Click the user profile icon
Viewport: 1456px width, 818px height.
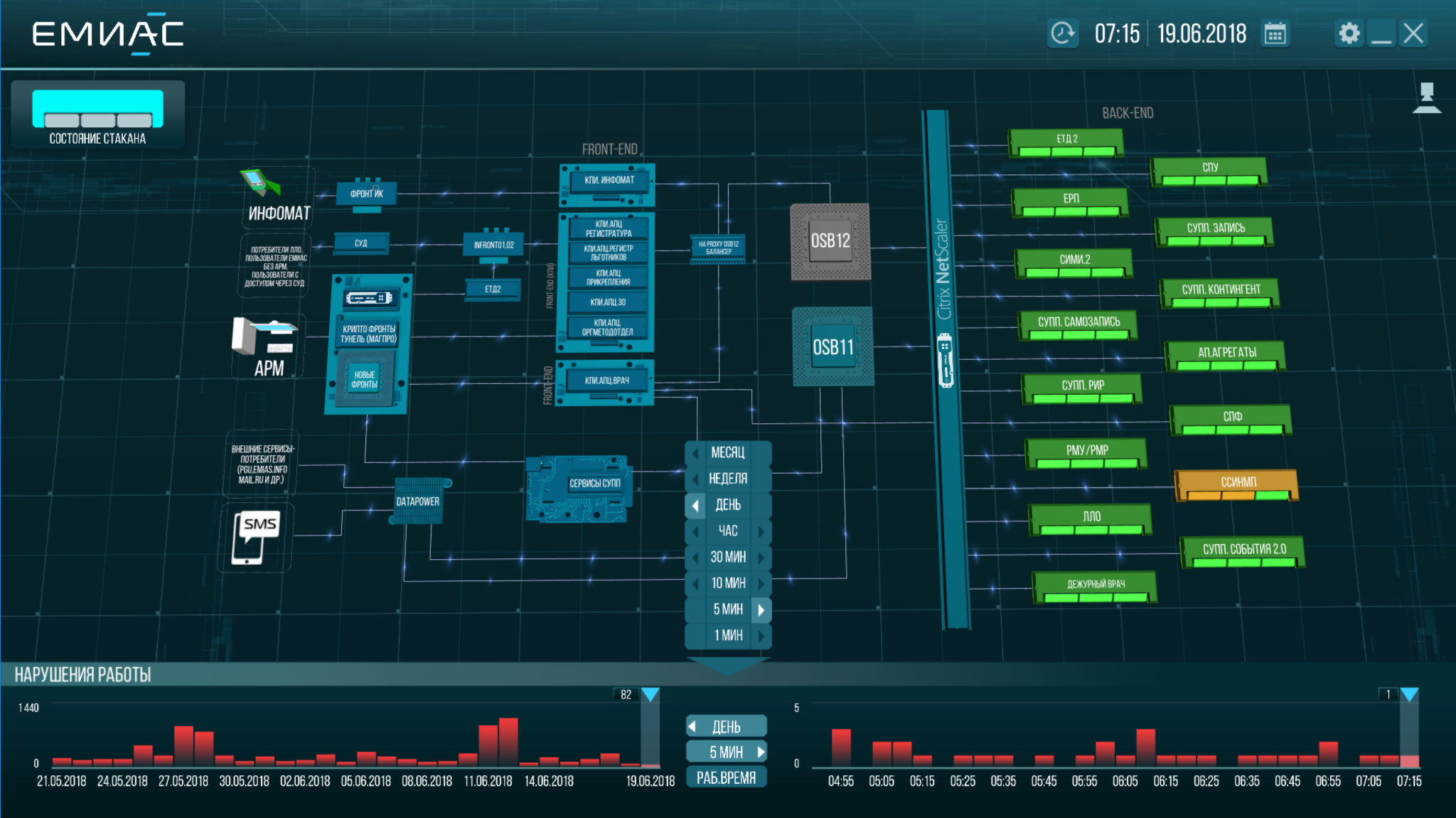(1426, 98)
